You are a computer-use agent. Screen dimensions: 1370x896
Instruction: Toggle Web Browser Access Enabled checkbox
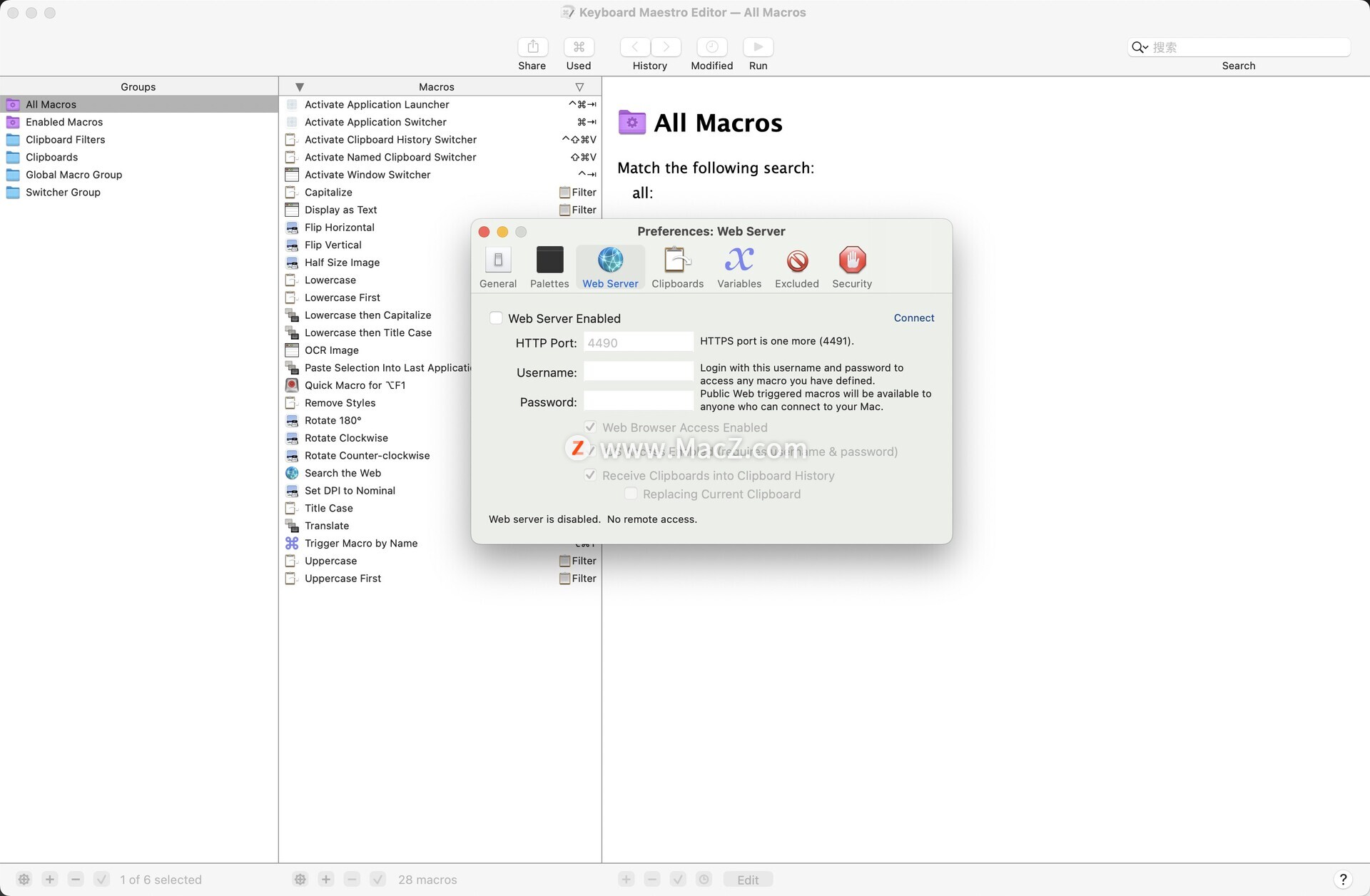pyautogui.click(x=590, y=427)
